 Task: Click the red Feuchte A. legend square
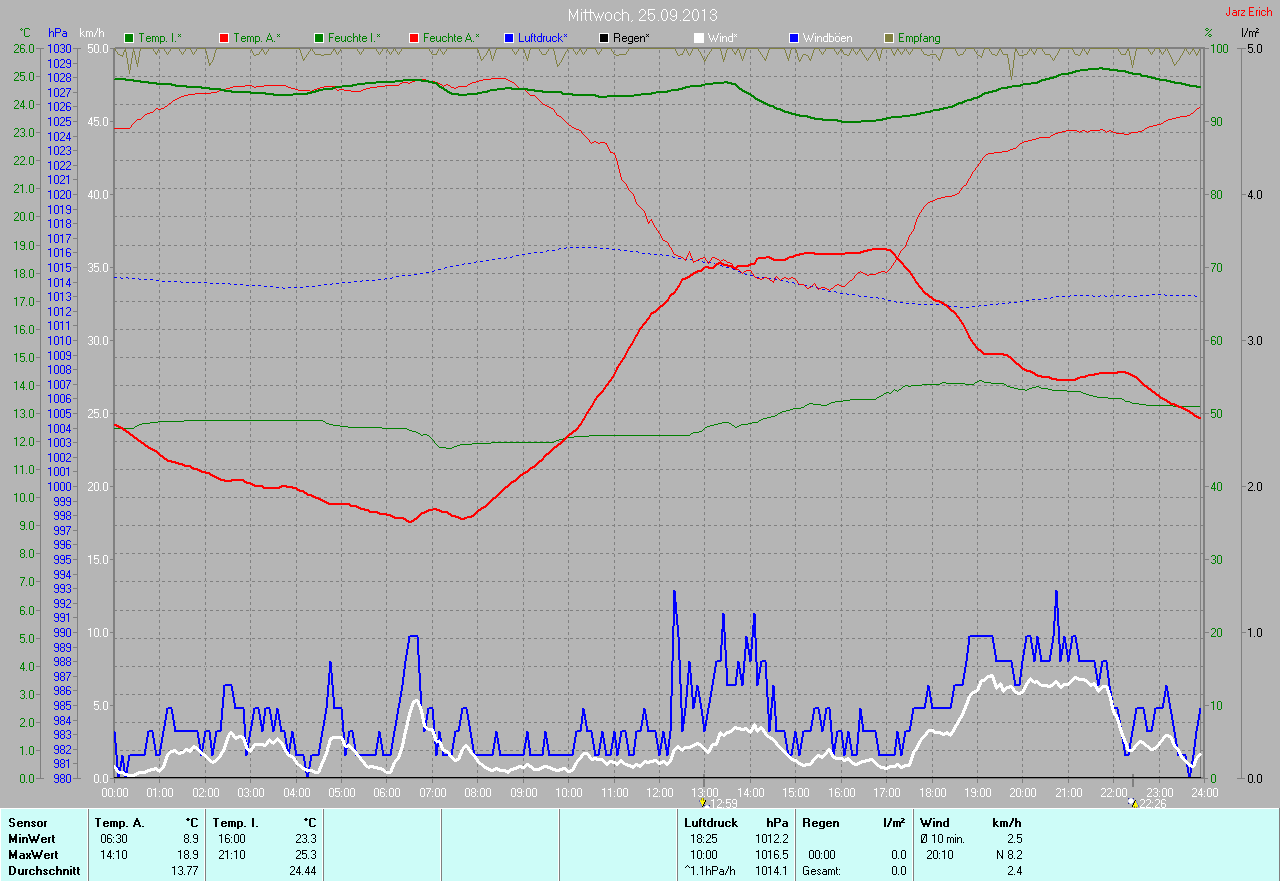(414, 38)
